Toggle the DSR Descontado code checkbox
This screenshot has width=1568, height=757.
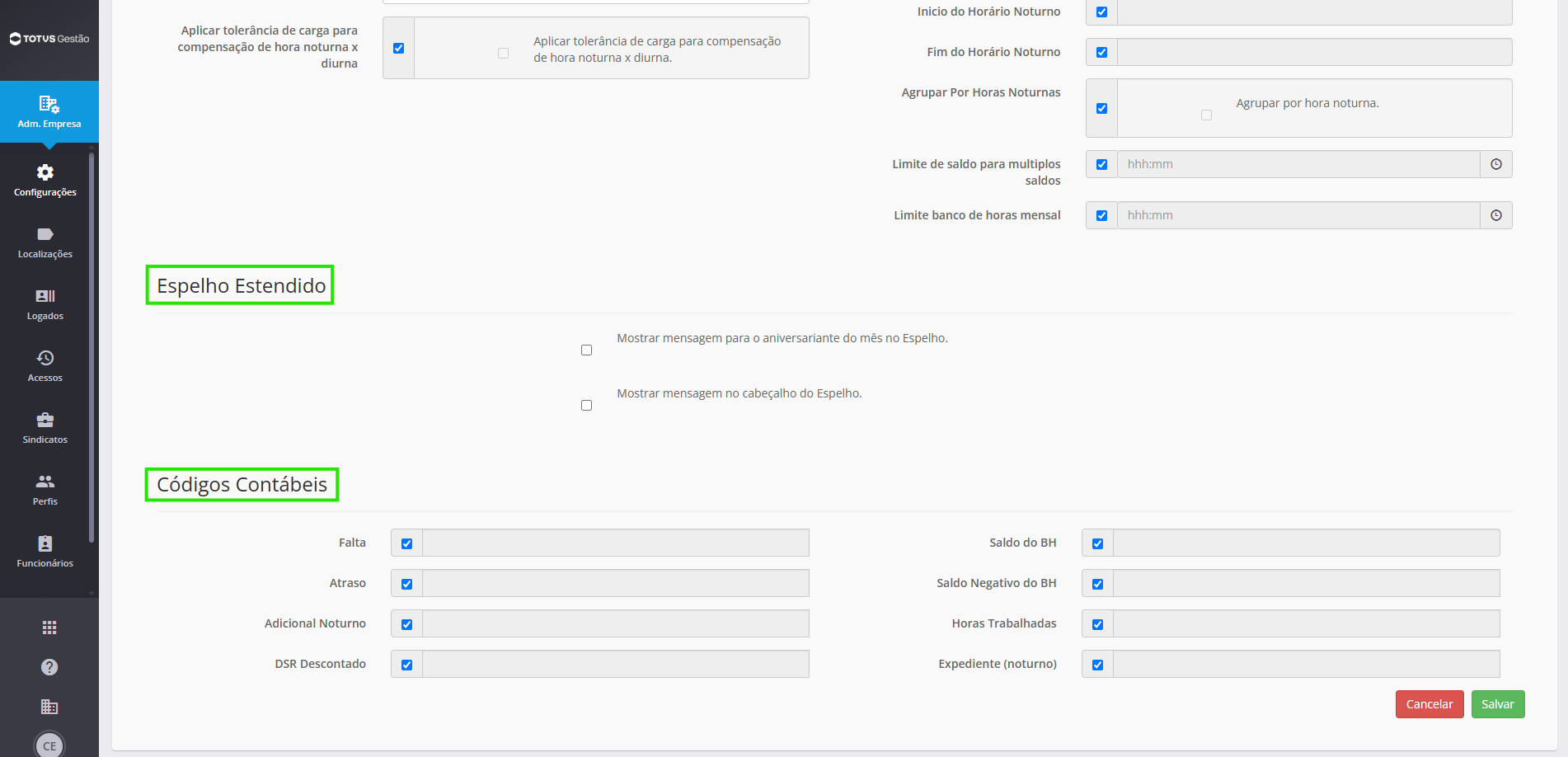pos(406,665)
